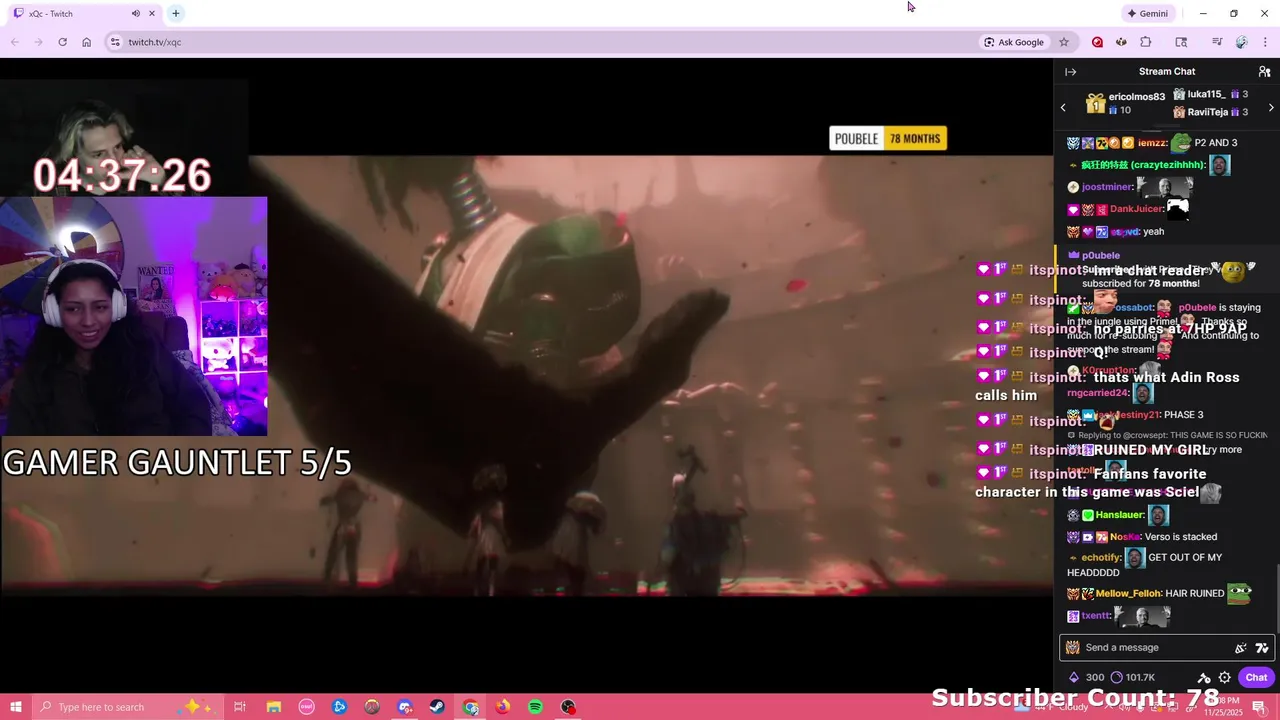The image size is (1280, 720).
Task: Click username Hanslauer in chat
Action: [x=1120, y=515]
